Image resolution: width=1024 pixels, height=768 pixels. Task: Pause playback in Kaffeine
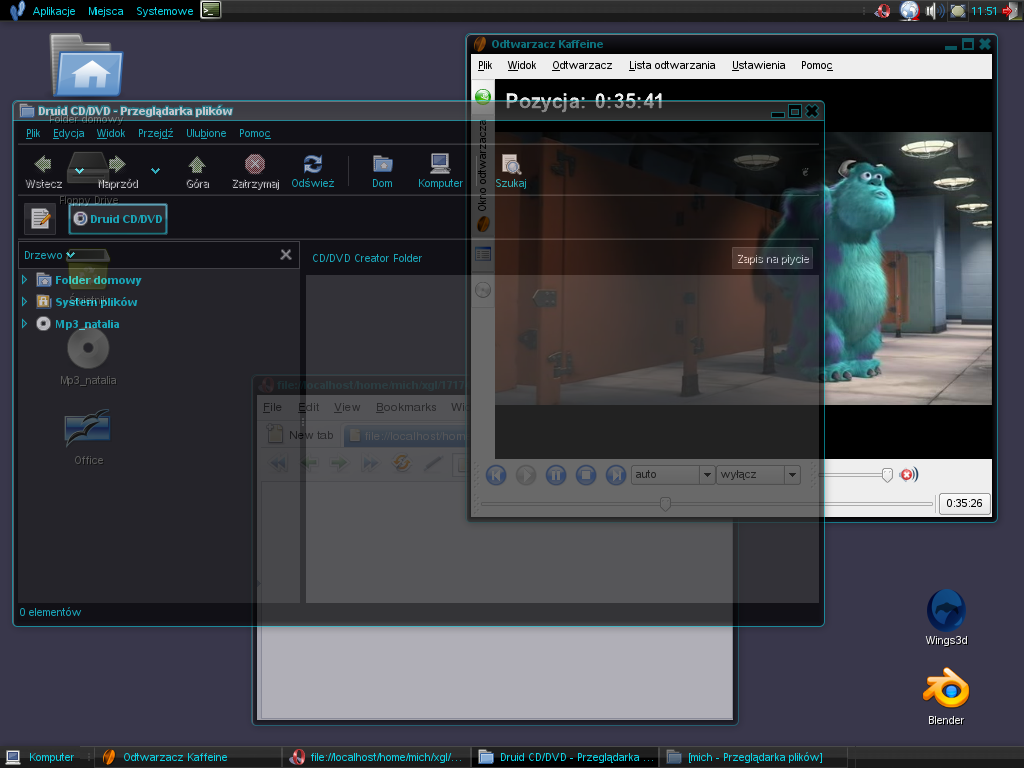tap(556, 475)
